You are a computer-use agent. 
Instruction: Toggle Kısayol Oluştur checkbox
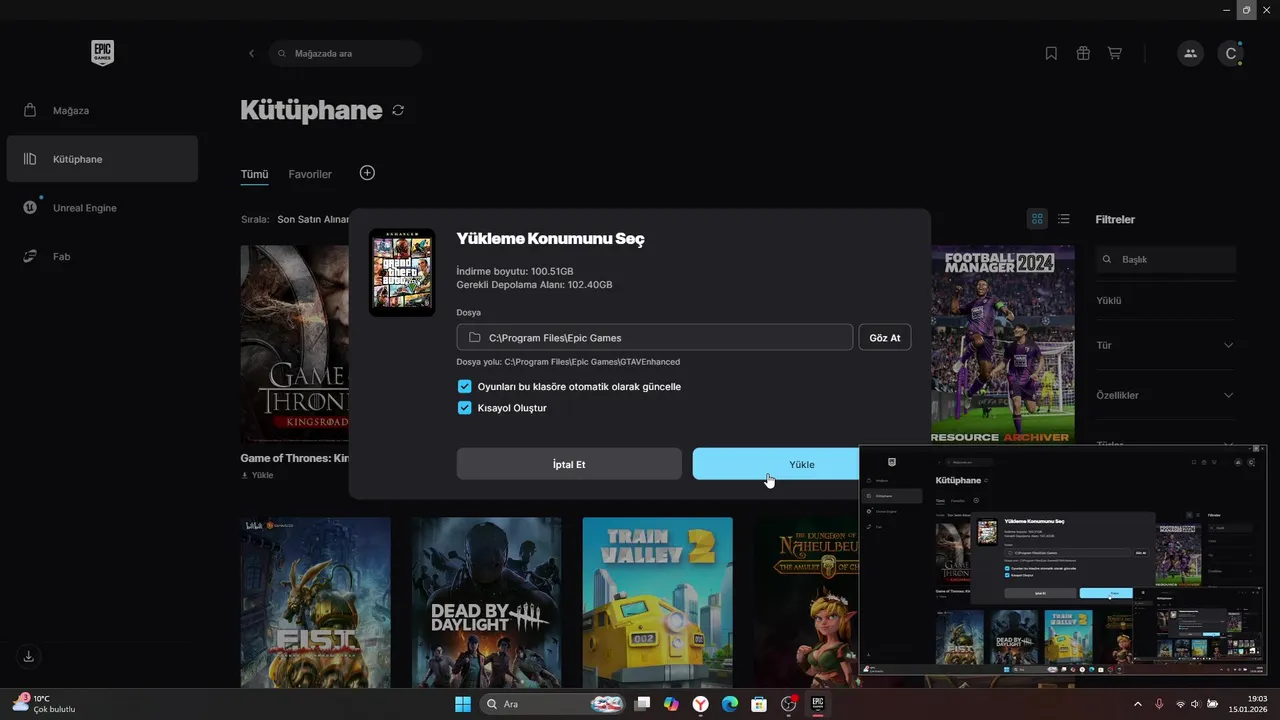point(464,407)
